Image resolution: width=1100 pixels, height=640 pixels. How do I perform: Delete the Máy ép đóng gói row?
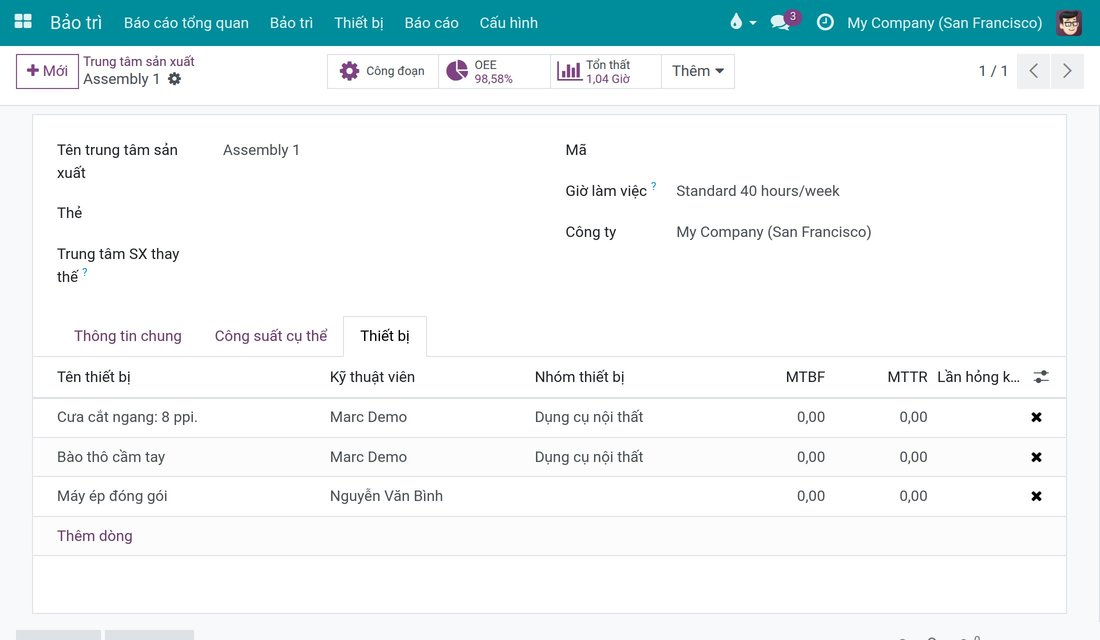(1036, 496)
